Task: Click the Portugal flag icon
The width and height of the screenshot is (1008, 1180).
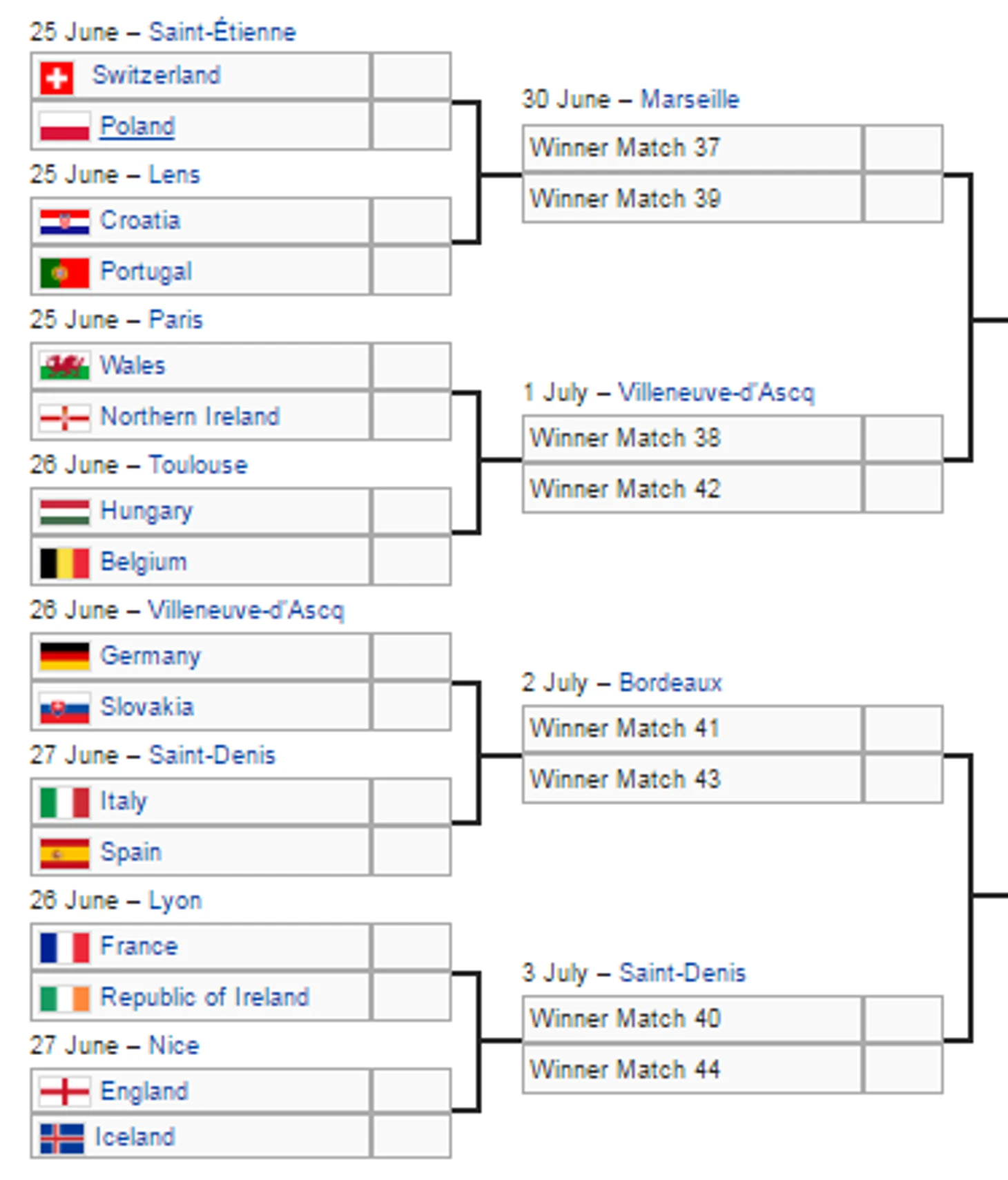Action: (64, 273)
